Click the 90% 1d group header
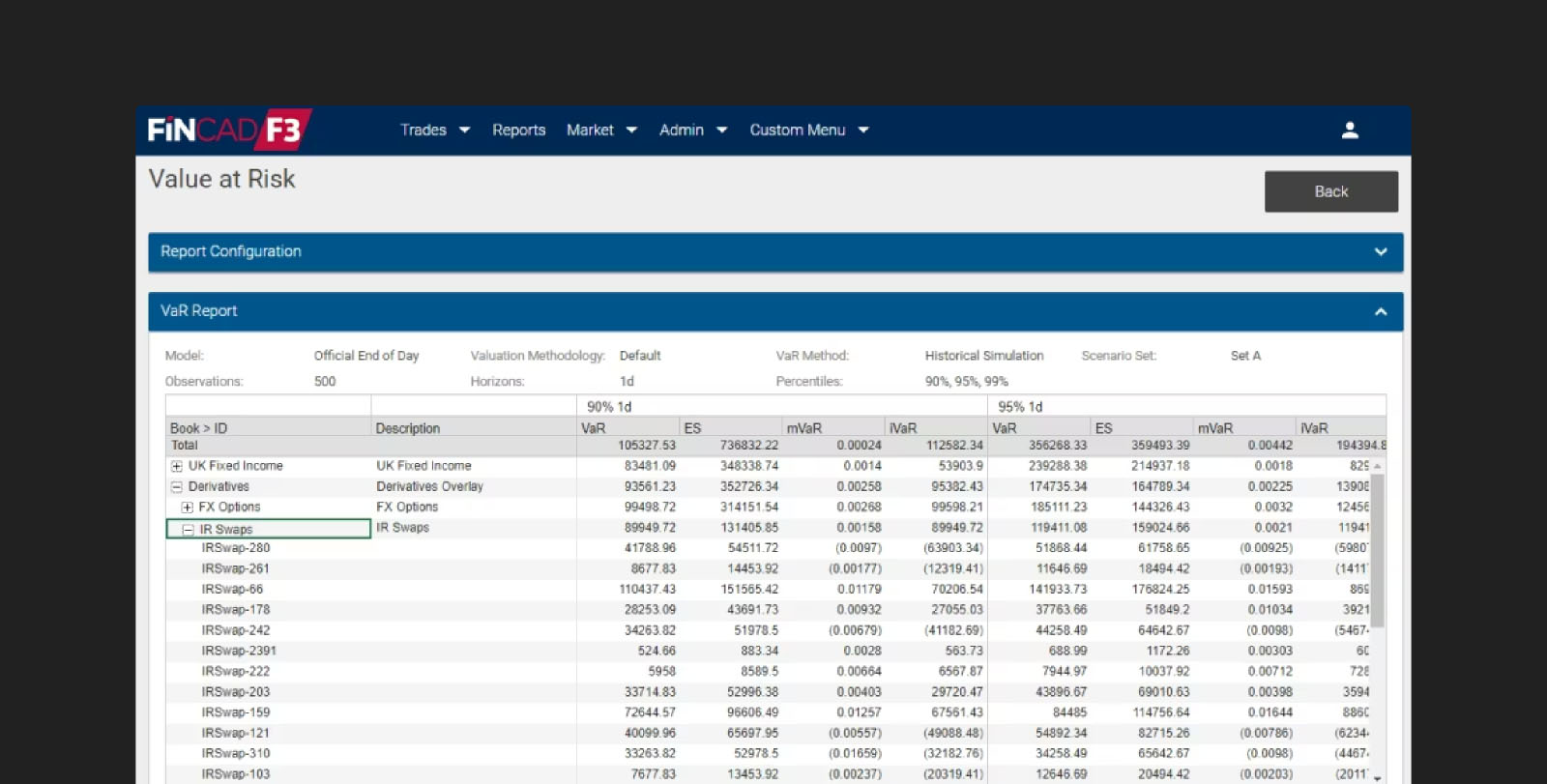The height and width of the screenshot is (784, 1547). point(781,406)
